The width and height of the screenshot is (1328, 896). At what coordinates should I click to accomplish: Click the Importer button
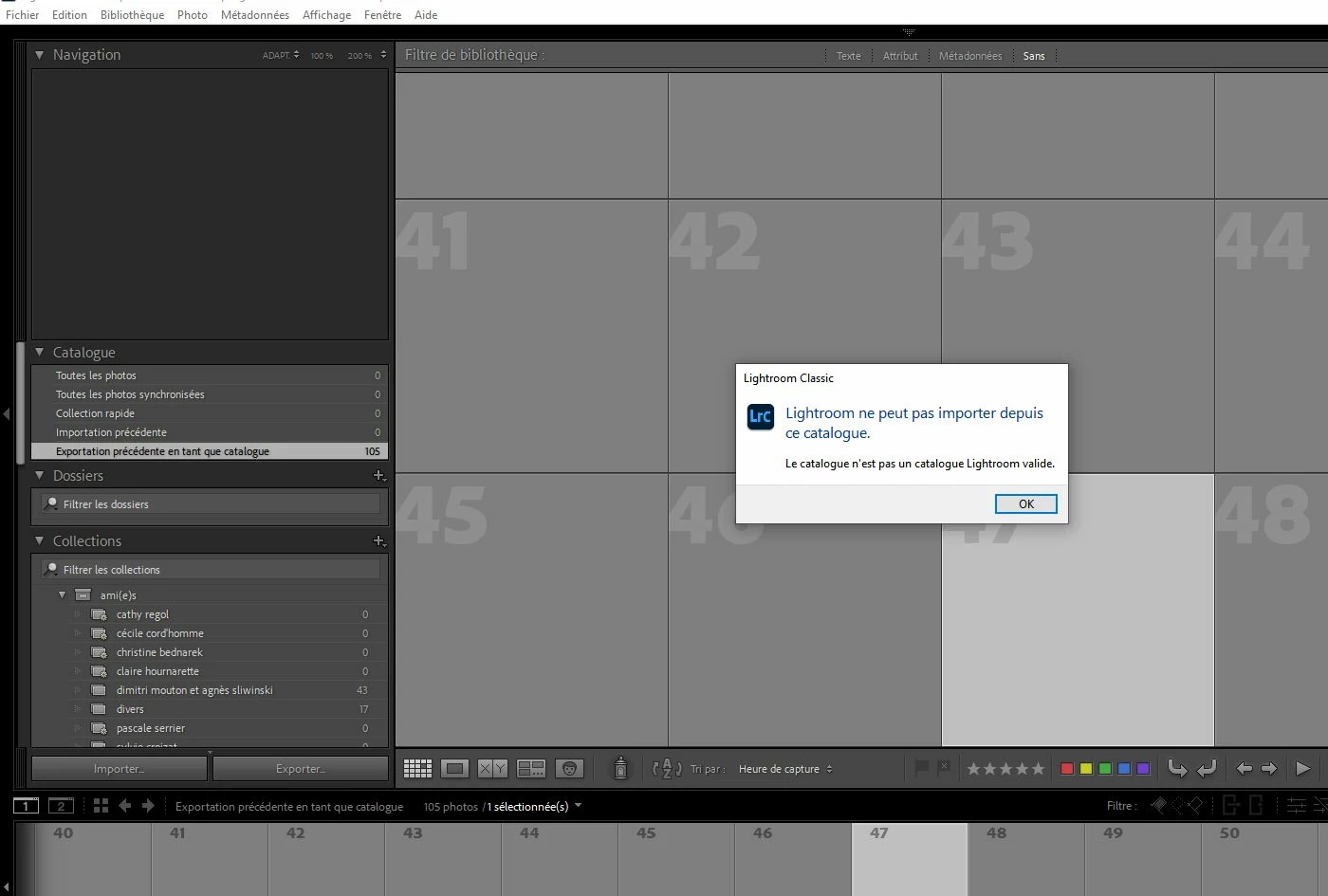point(119,769)
